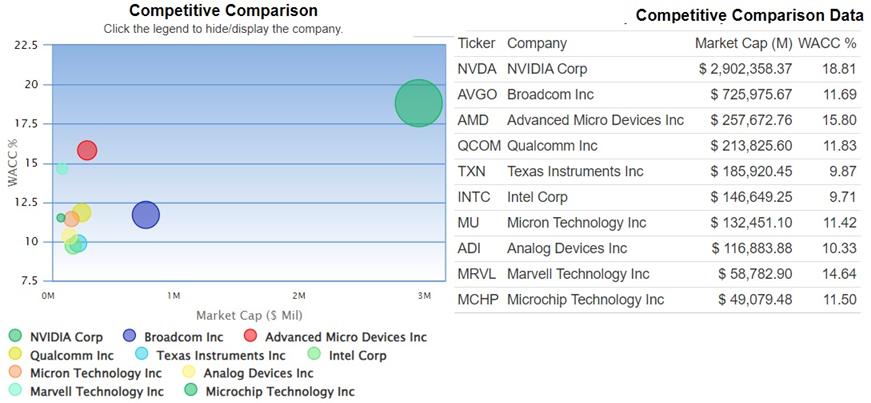Click the Micron Technology legend circle icon
This screenshot has width=871, height=403.
[x=15, y=373]
